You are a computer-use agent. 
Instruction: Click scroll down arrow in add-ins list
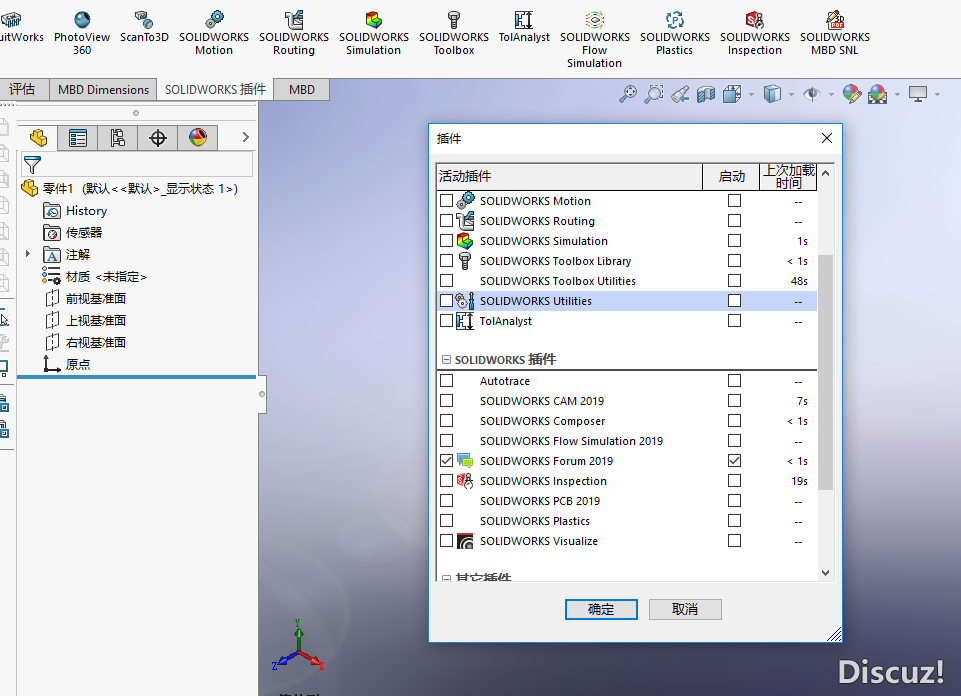[x=825, y=573]
